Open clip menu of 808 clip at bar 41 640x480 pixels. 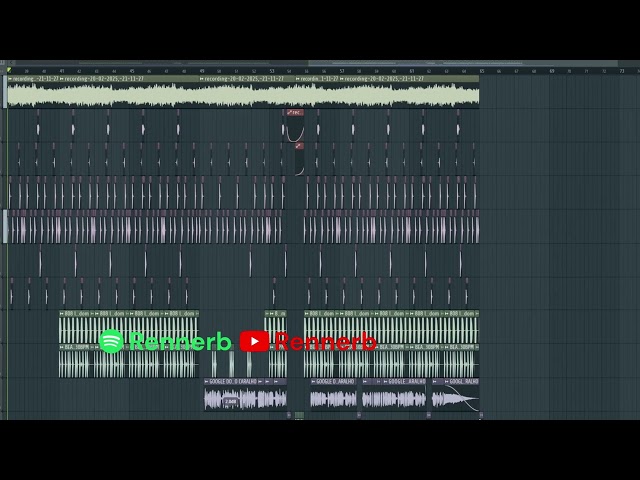point(62,313)
